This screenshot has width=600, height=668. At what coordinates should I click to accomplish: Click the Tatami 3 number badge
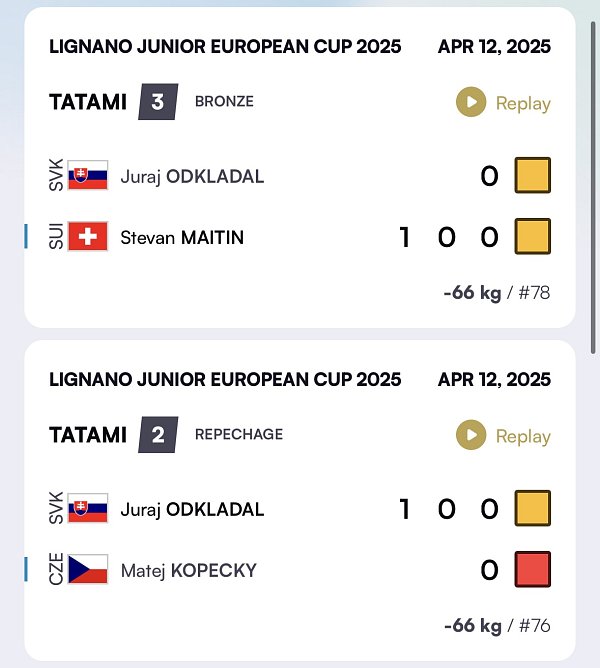coord(158,102)
